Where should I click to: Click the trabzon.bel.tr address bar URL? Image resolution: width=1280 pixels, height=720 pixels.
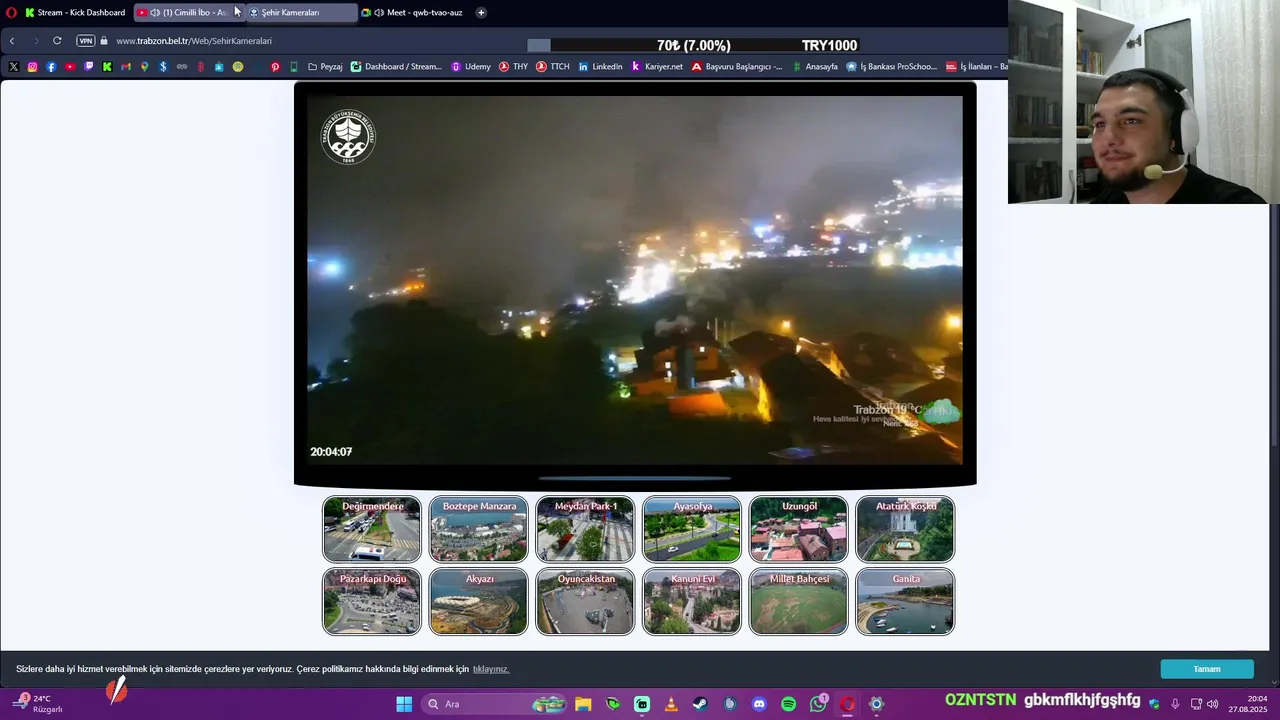194,41
